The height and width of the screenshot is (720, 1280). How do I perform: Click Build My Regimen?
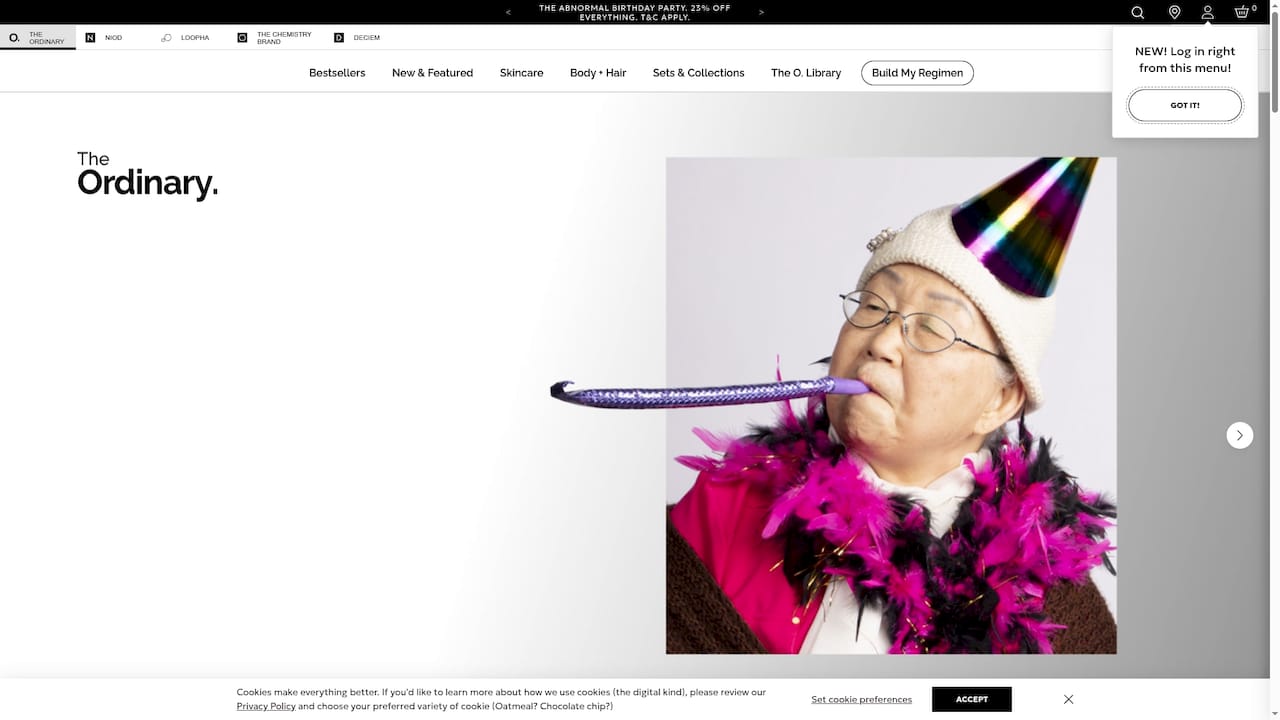(917, 72)
